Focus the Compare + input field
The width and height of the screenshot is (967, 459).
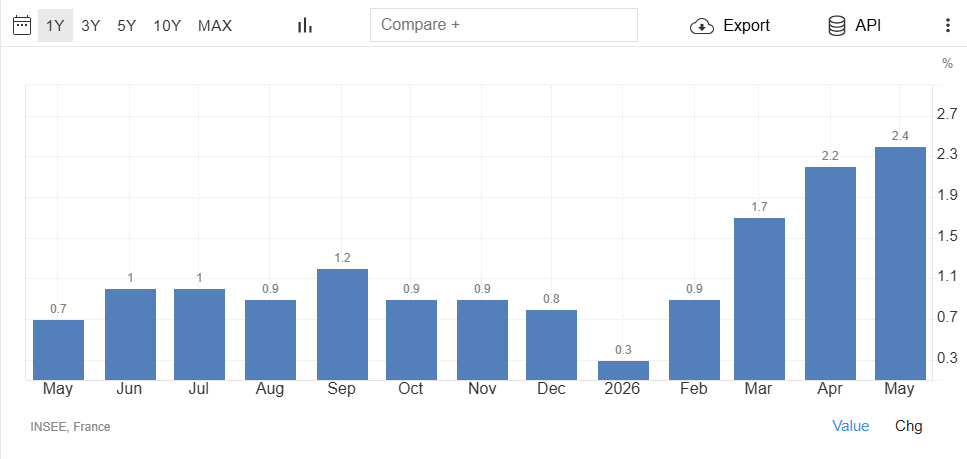point(504,25)
